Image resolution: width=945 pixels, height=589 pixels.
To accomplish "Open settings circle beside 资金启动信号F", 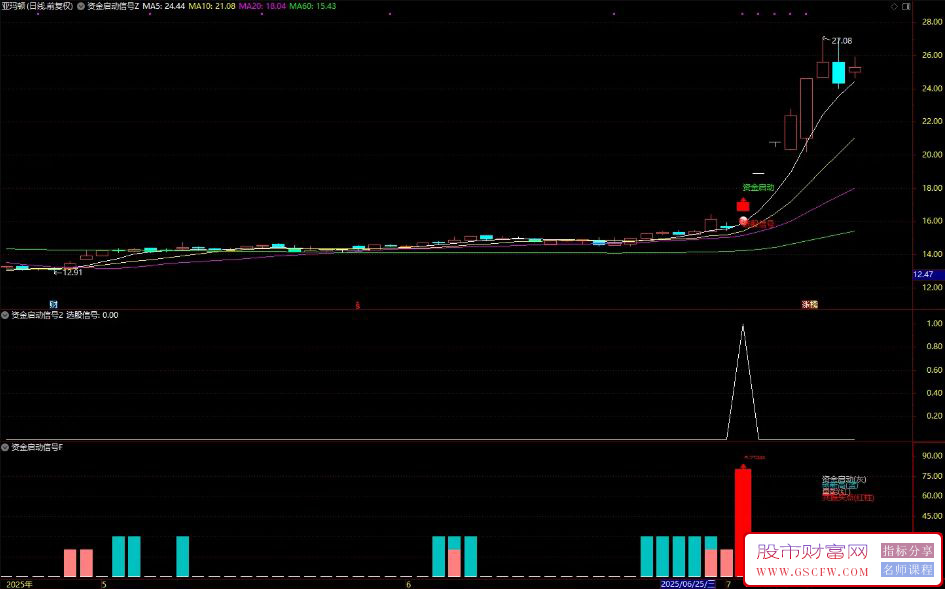I will coord(5,448).
